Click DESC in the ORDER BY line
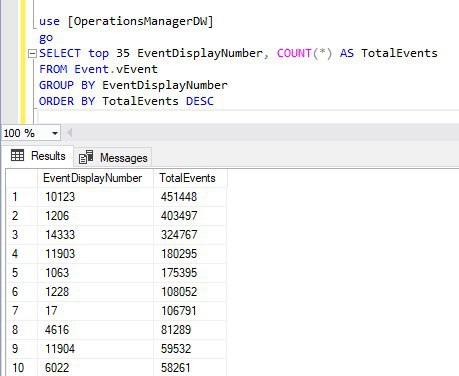Image resolution: width=459 pixels, height=376 pixels. [x=200, y=101]
